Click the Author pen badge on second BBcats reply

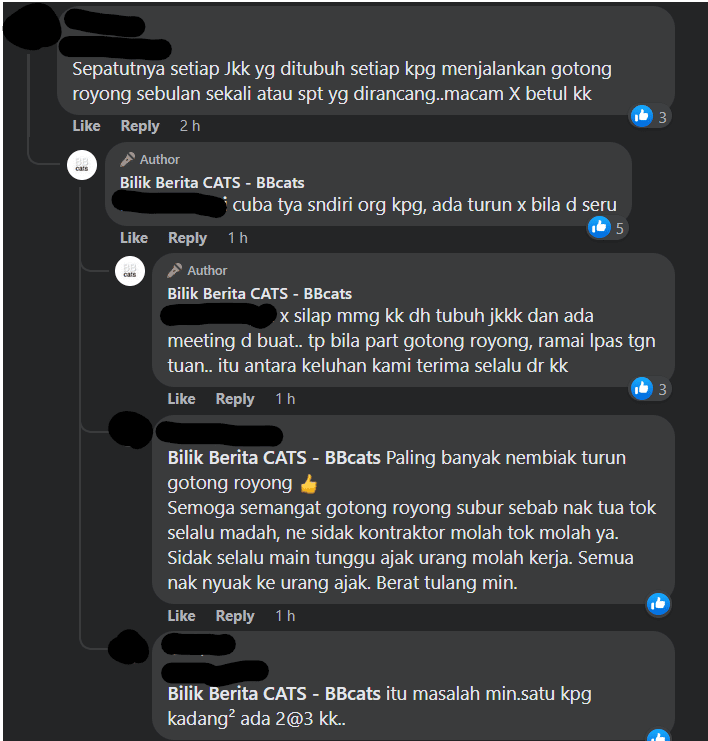point(198,270)
